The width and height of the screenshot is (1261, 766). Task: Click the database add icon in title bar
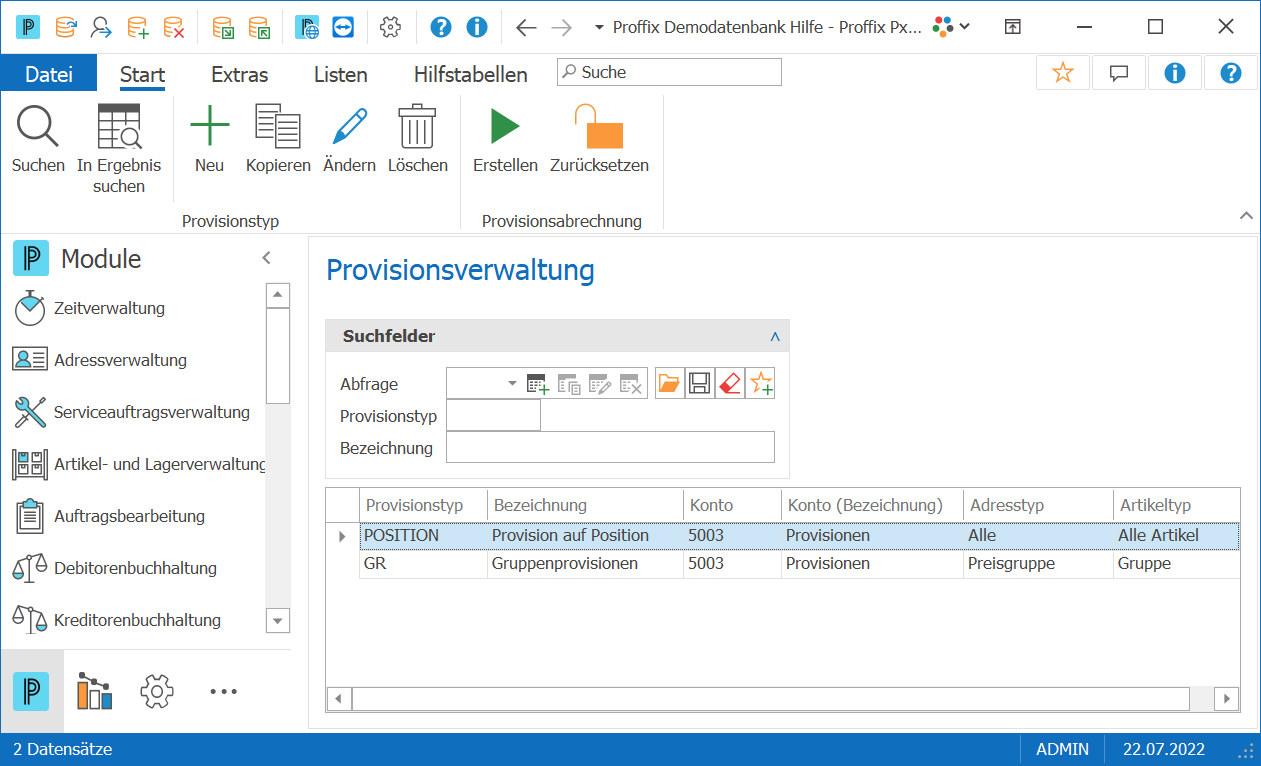tap(137, 27)
